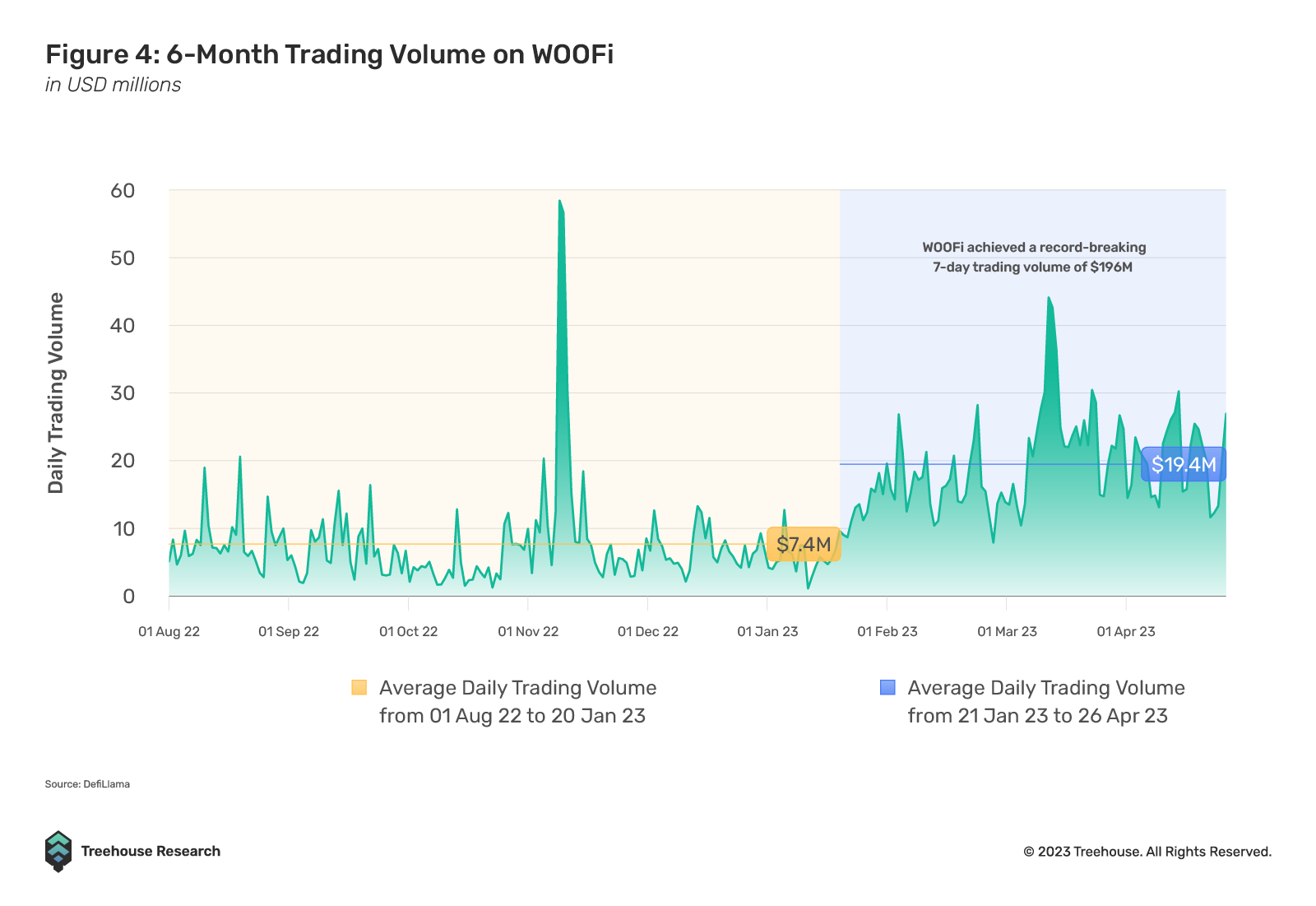Image resolution: width=1316 pixels, height=906 pixels.
Task: Click the November 2022 peak near 58
Action: tap(560, 202)
